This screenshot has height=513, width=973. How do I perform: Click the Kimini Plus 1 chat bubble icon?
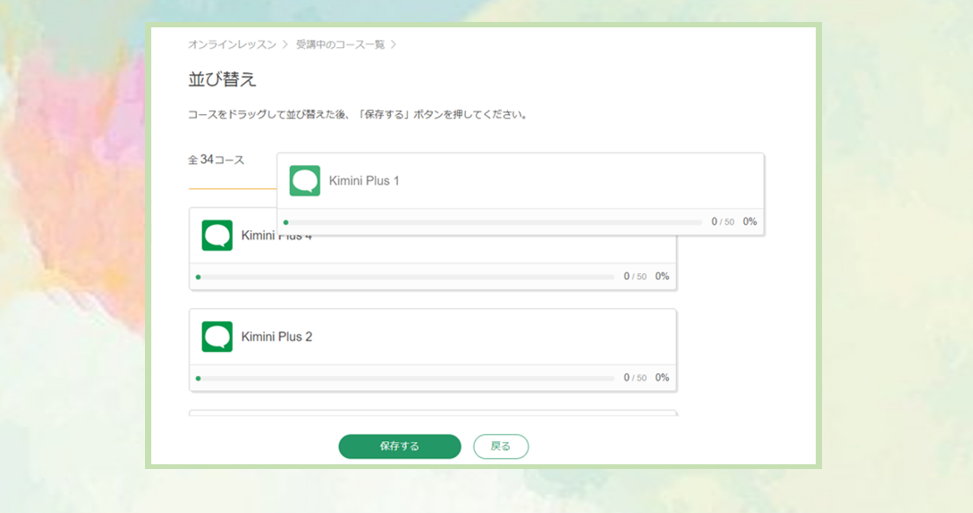[x=305, y=181]
